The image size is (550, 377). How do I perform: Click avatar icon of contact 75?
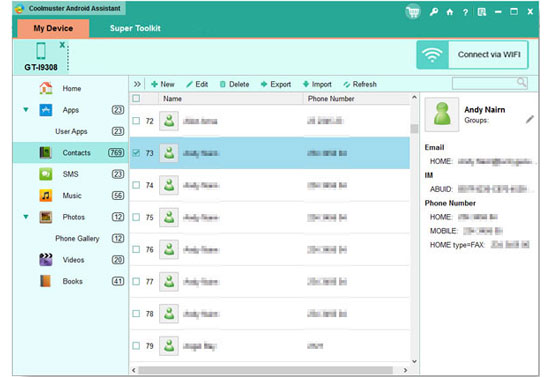point(169,217)
